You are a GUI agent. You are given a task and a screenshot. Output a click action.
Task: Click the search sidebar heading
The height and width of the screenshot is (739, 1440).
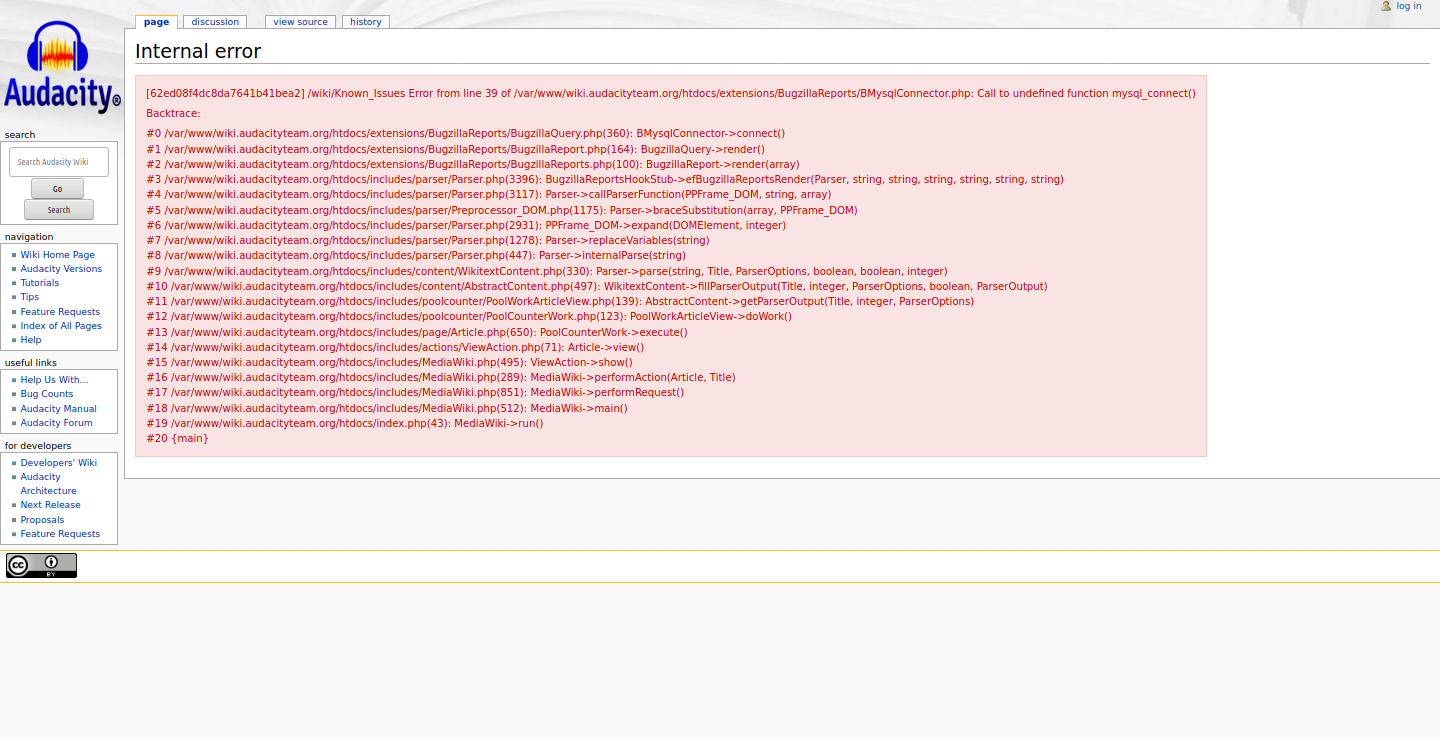tap(20, 134)
